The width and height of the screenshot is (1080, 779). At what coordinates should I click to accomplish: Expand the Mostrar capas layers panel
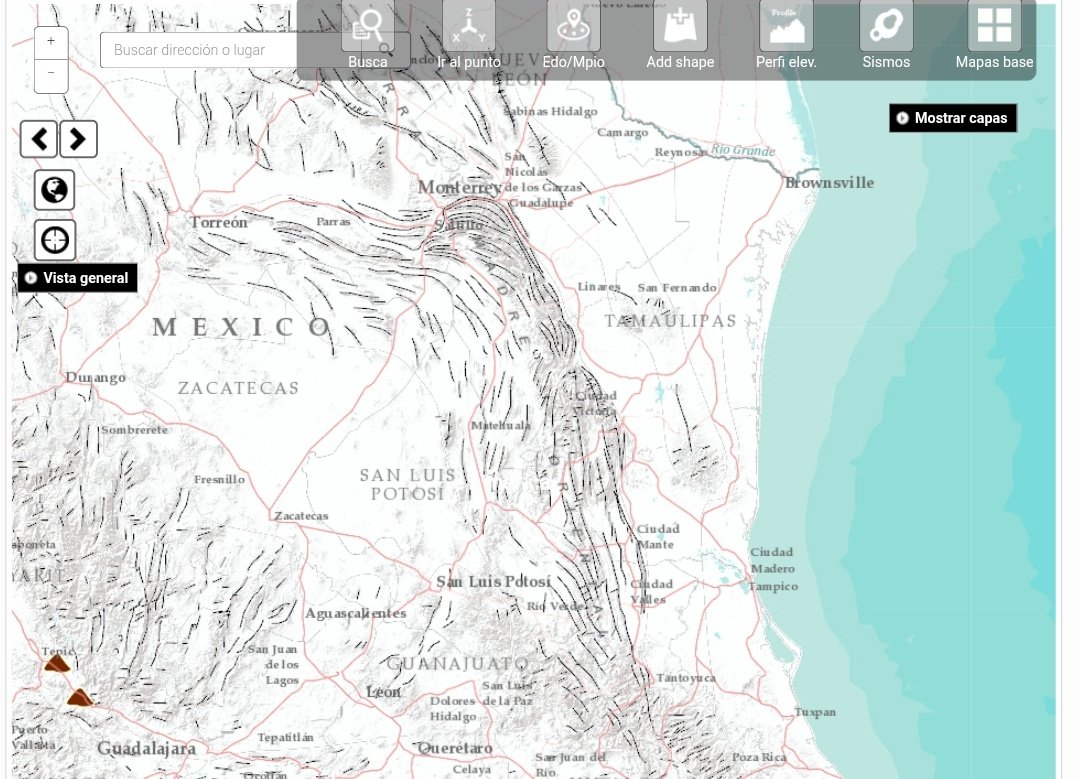[953, 118]
